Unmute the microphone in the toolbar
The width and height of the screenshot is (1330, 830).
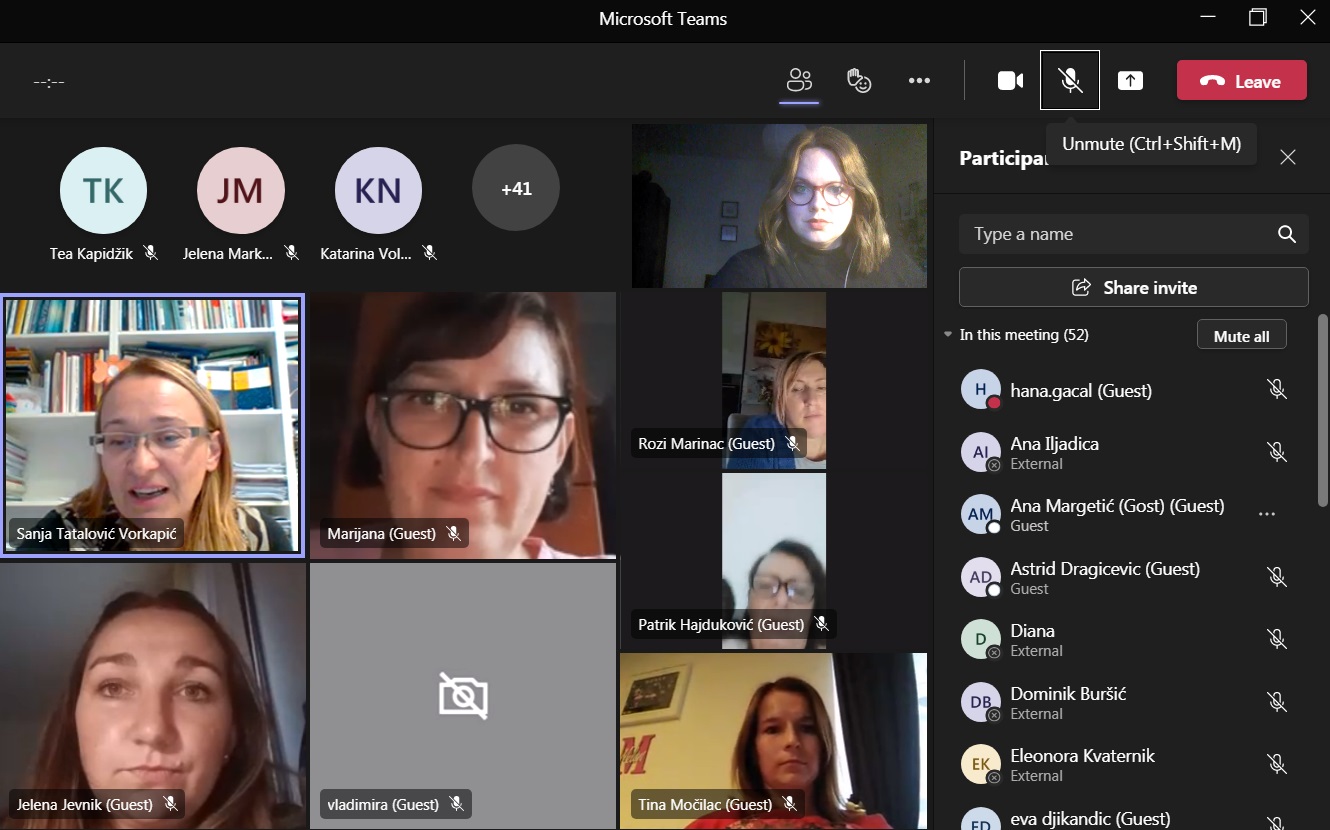1070,80
